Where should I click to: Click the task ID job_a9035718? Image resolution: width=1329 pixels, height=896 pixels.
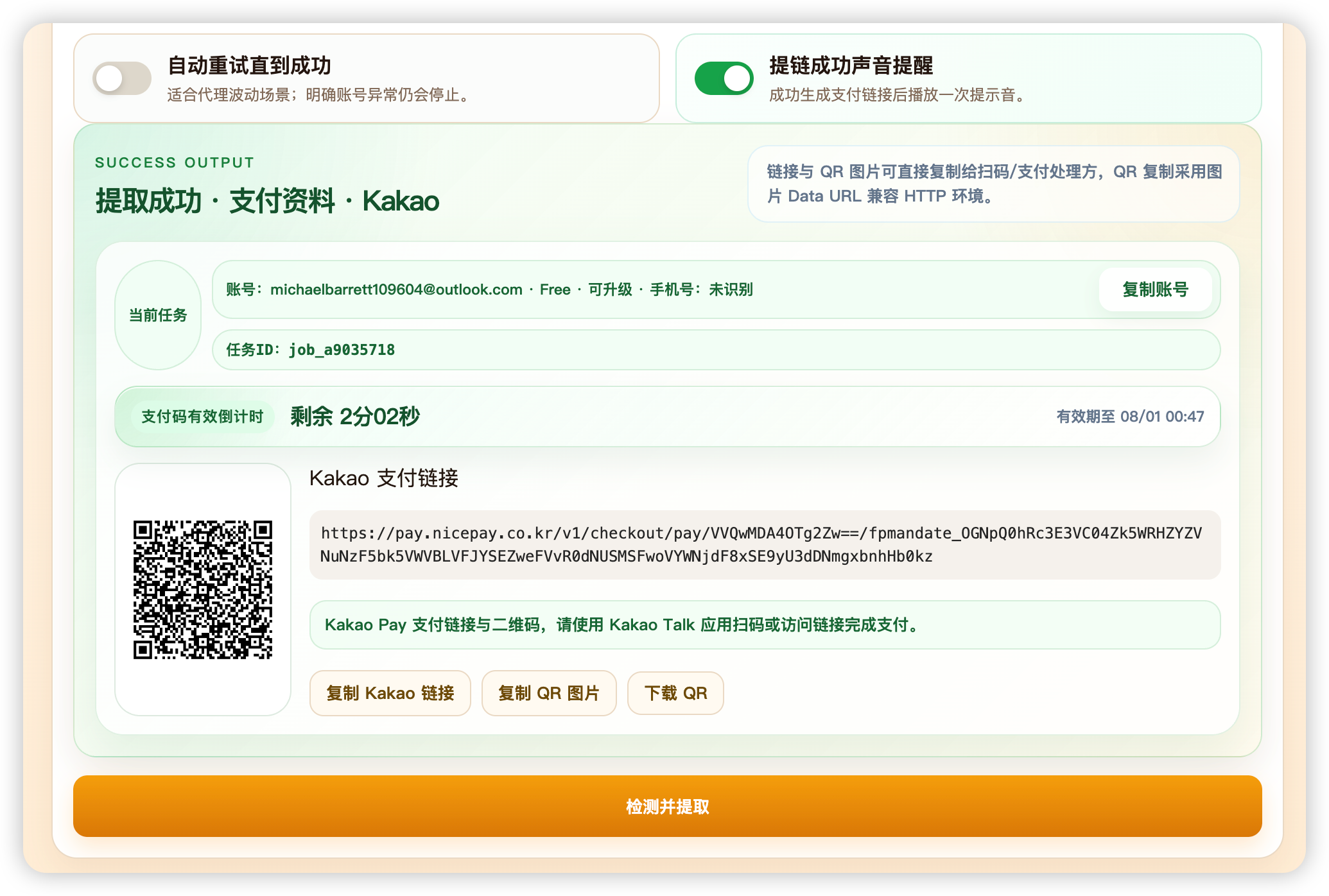(342, 350)
